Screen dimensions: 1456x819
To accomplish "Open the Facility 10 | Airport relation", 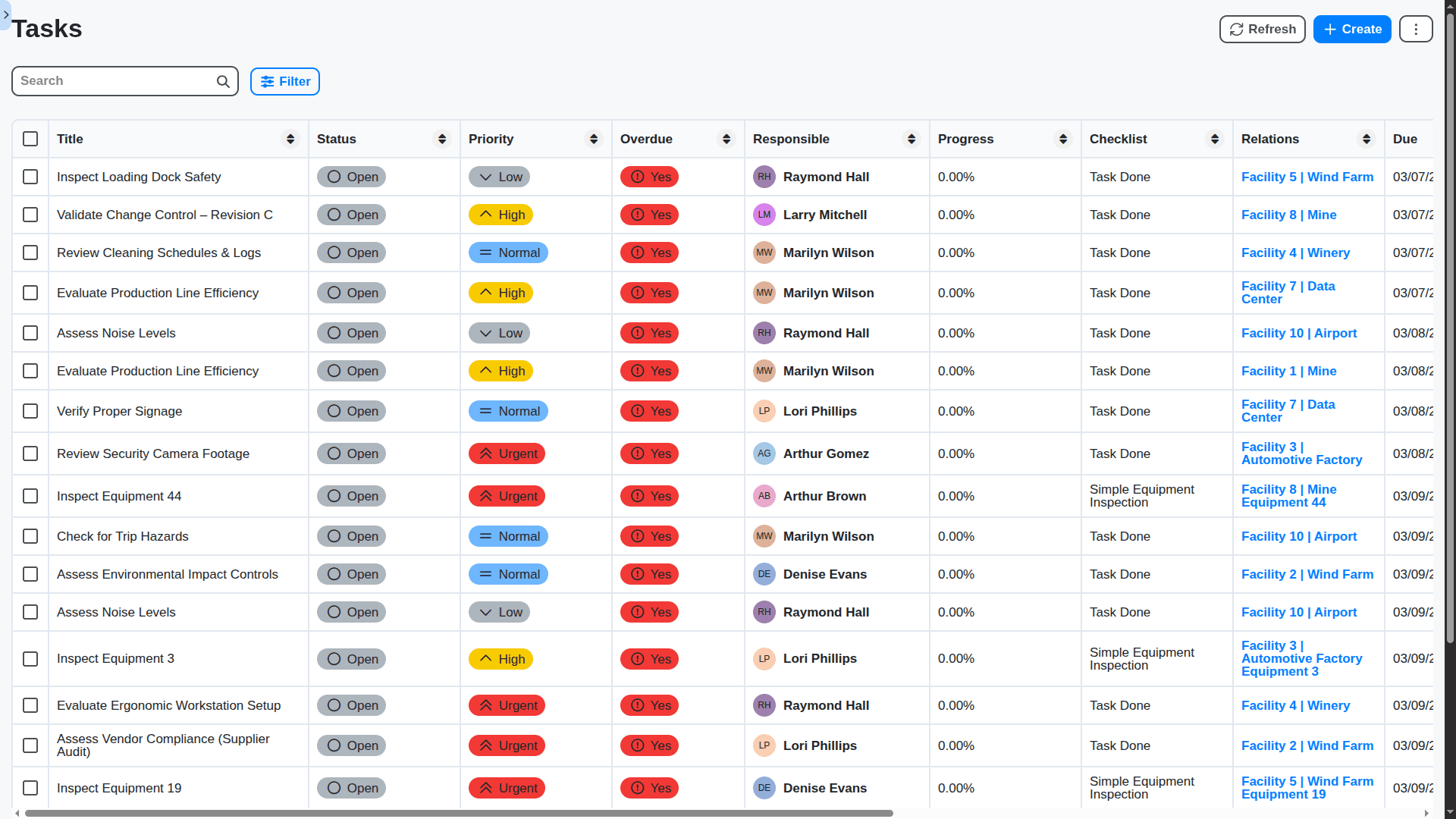I will [x=1298, y=333].
